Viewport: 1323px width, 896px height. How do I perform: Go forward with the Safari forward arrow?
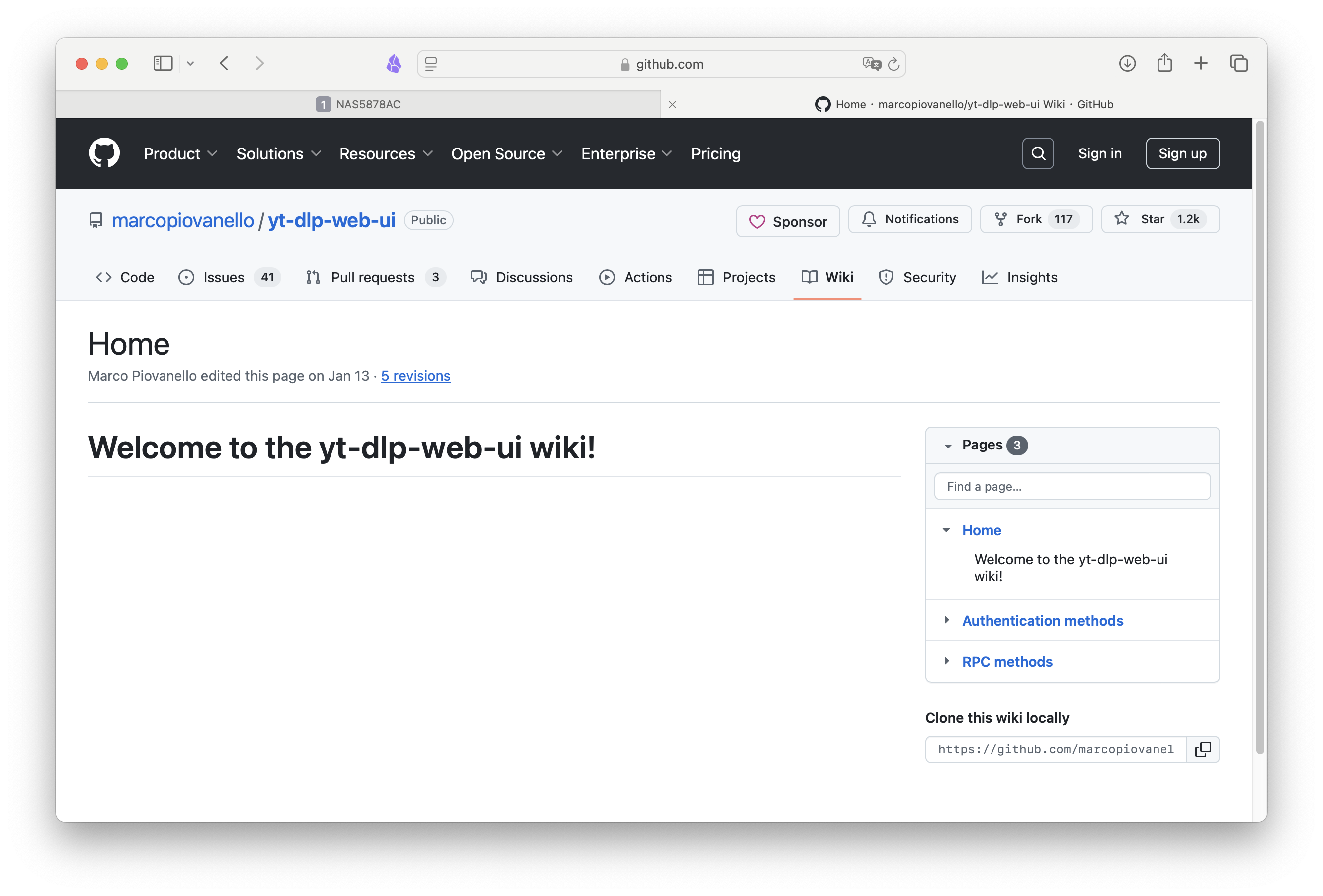click(x=260, y=63)
